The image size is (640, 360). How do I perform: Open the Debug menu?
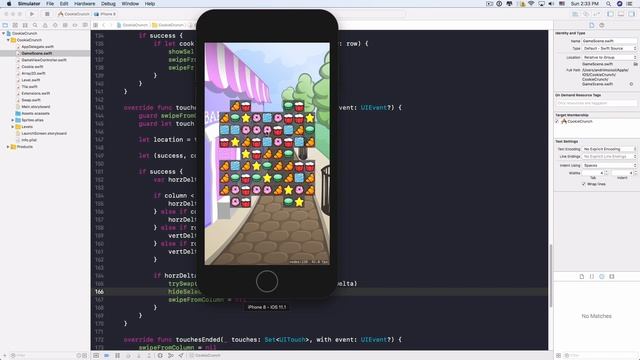[108, 4]
